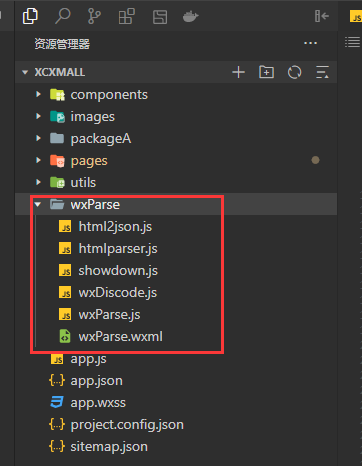Collapse the XCXMALL project root
Image resolution: width=362 pixels, height=466 pixels.
(25, 72)
